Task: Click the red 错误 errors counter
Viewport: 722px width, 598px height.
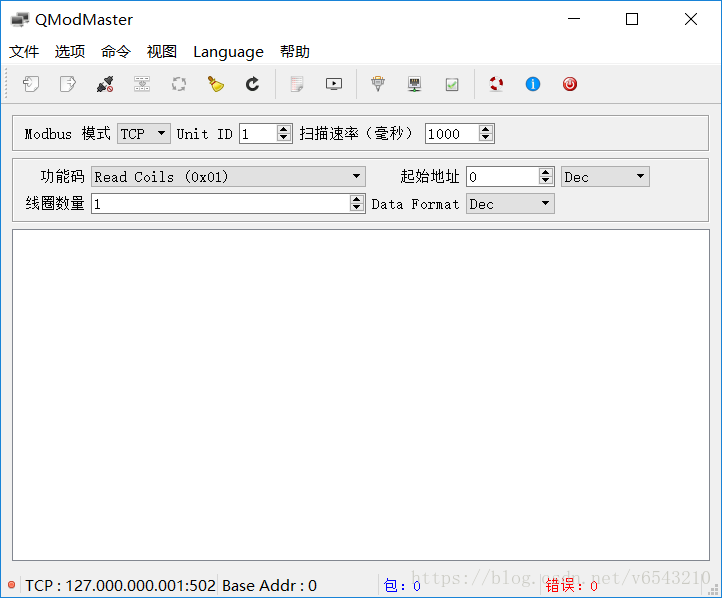Action: (x=571, y=586)
